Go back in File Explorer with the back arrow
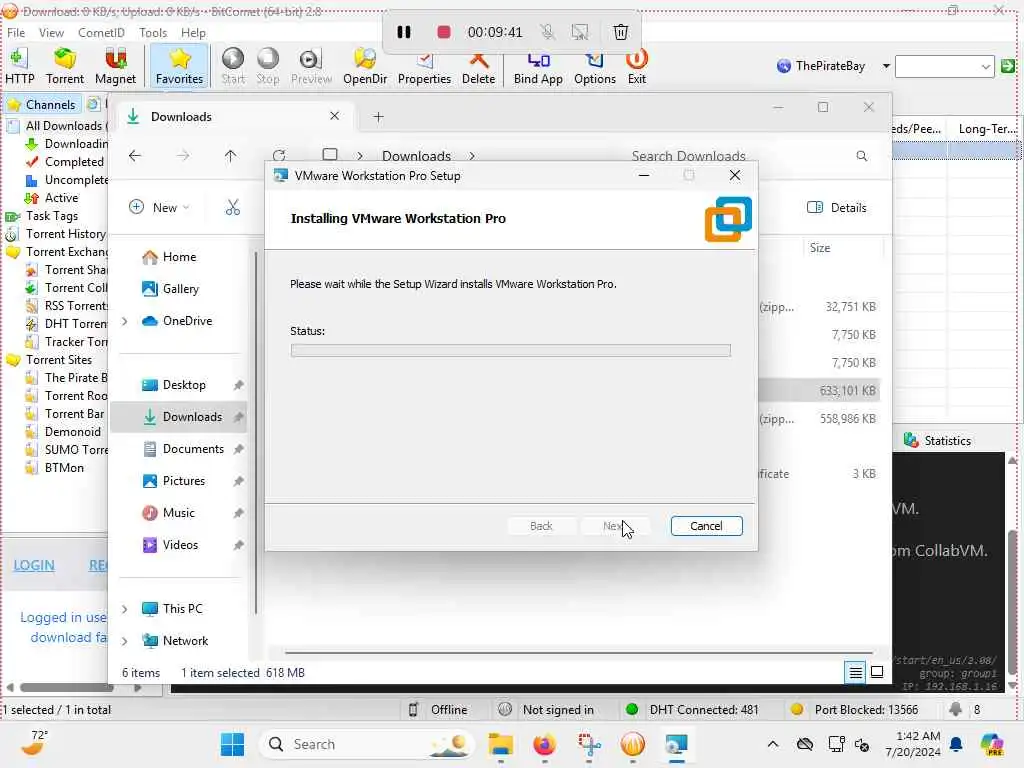The width and height of the screenshot is (1024, 768). tap(135, 155)
